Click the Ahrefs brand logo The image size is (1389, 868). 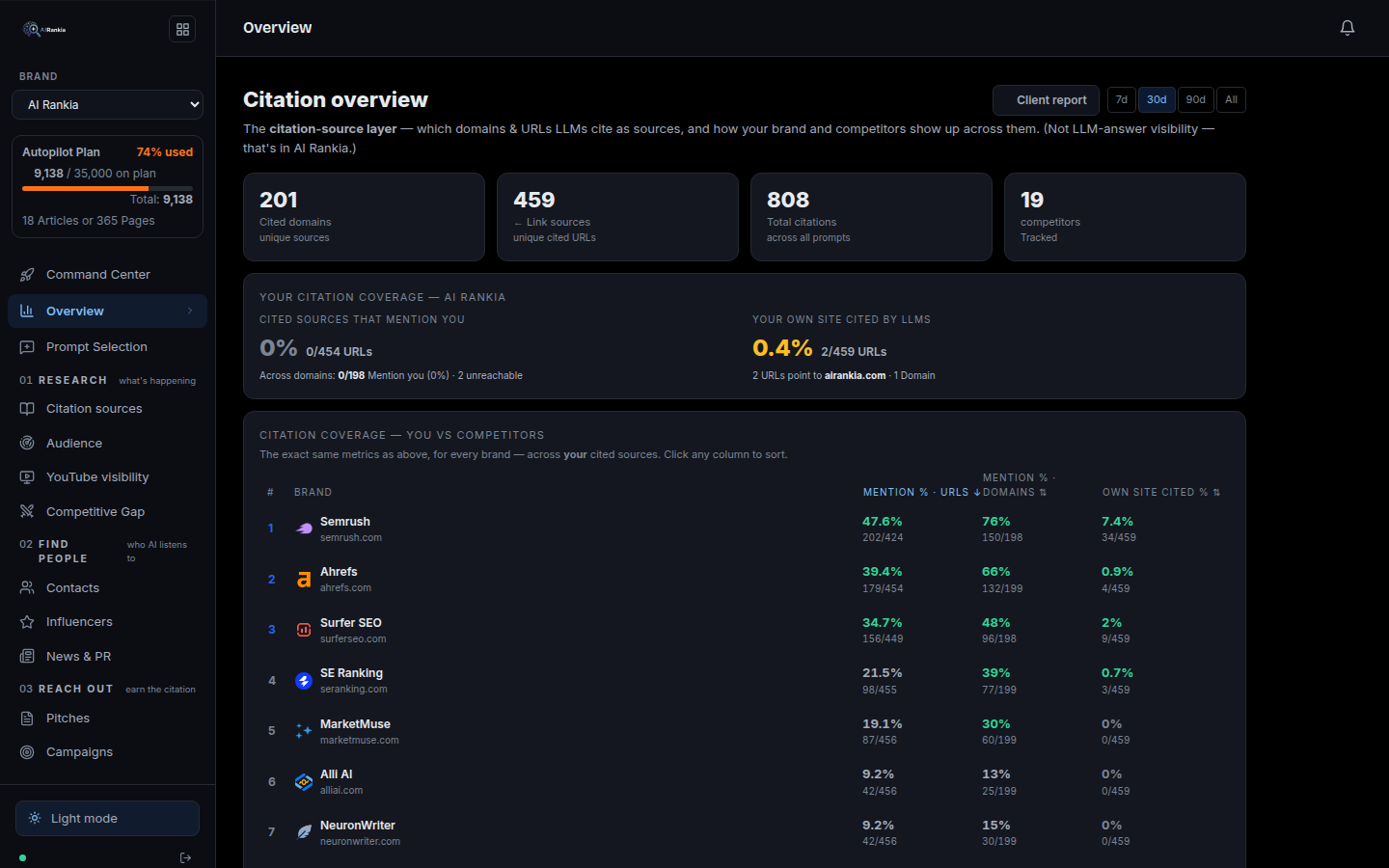(x=304, y=580)
